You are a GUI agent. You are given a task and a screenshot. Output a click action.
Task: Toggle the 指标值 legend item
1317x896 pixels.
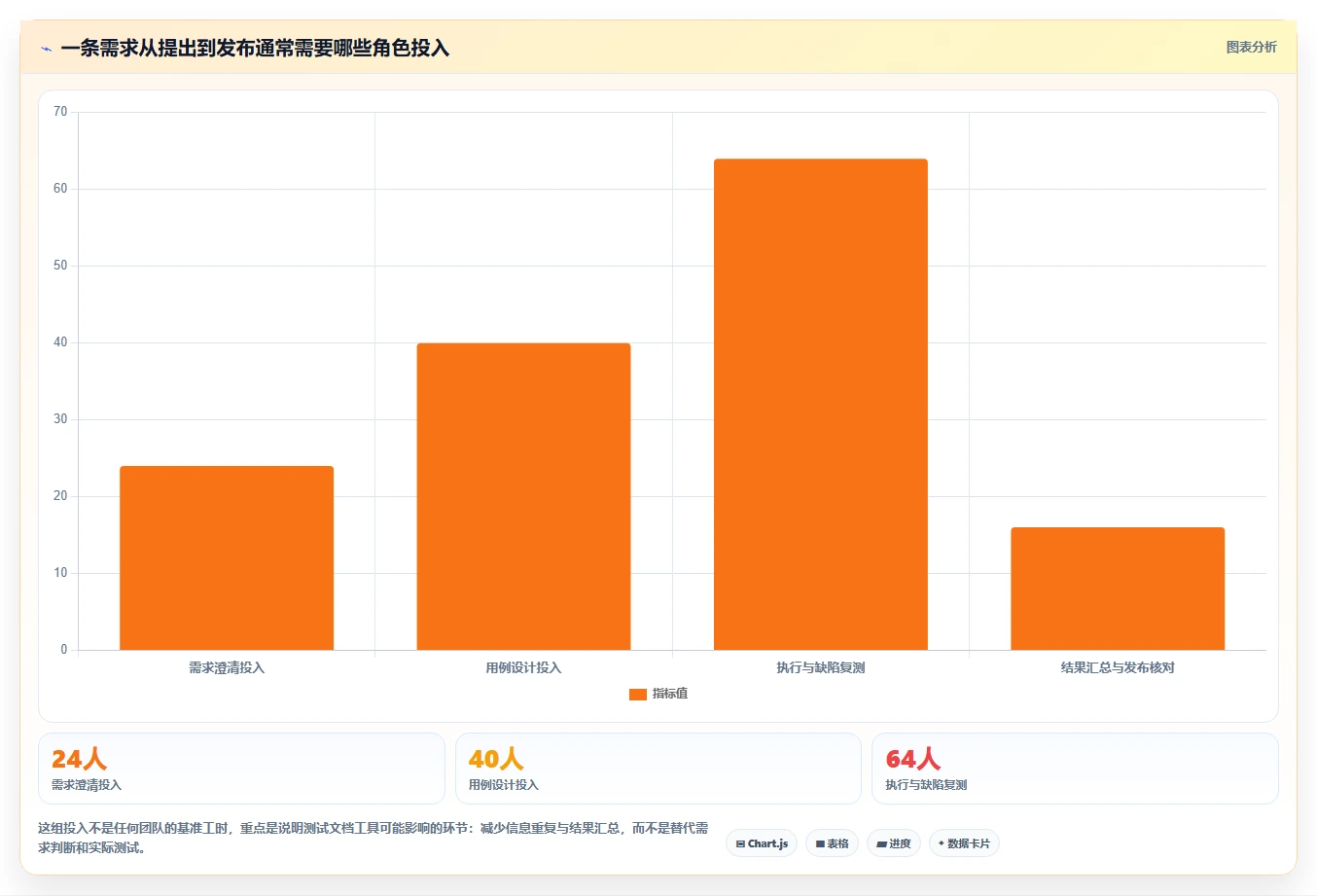pos(658,694)
